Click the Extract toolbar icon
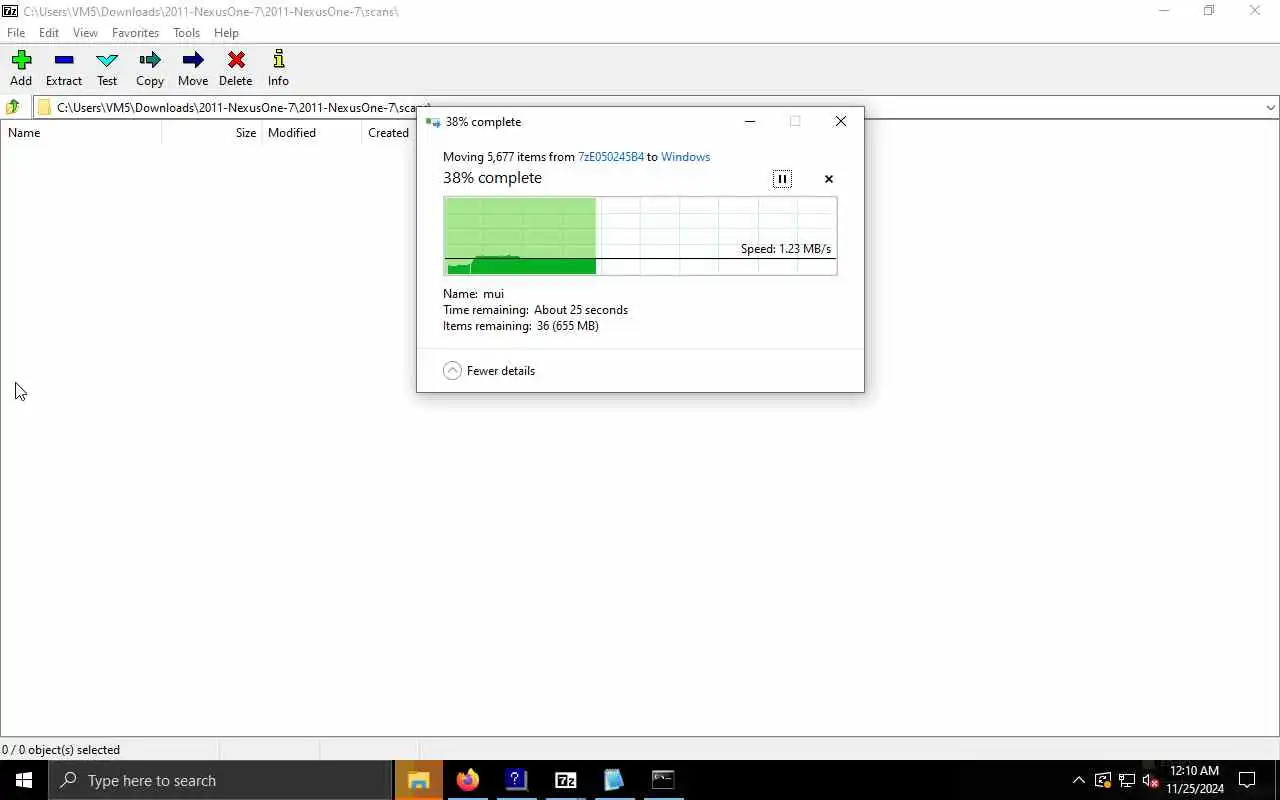The width and height of the screenshot is (1280, 800). (64, 68)
